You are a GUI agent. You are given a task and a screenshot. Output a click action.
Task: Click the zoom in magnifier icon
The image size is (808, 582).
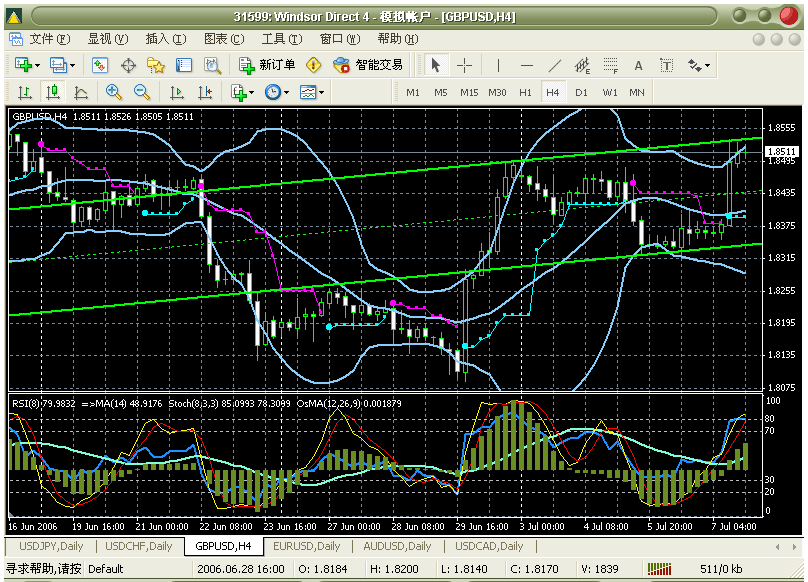113,92
